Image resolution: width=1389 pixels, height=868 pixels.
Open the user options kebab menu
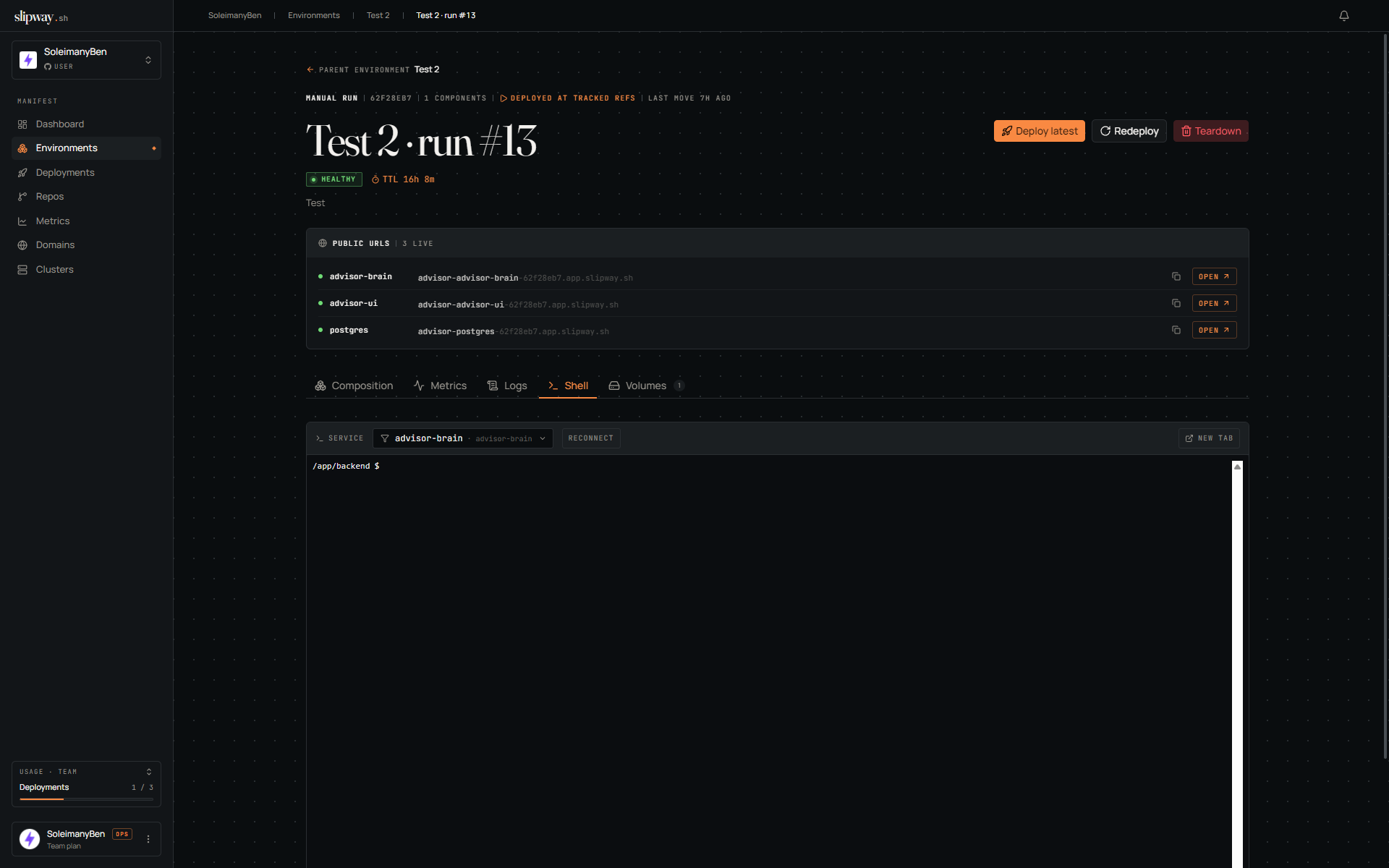click(x=148, y=839)
